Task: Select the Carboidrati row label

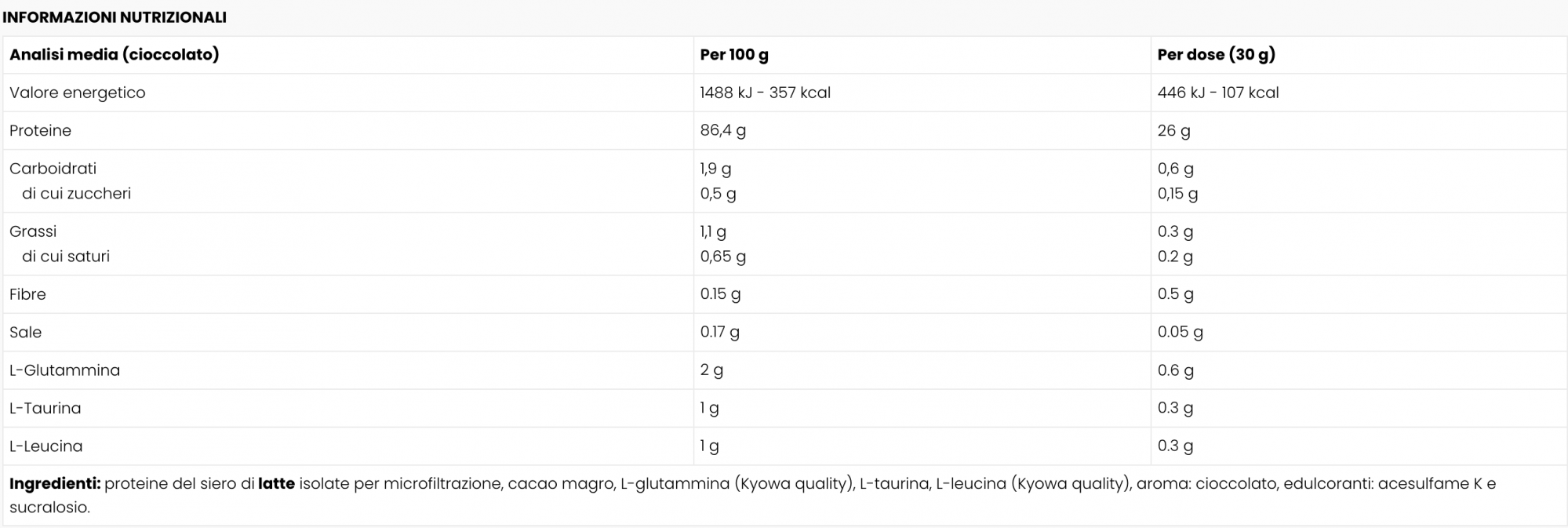Action: pos(53,168)
